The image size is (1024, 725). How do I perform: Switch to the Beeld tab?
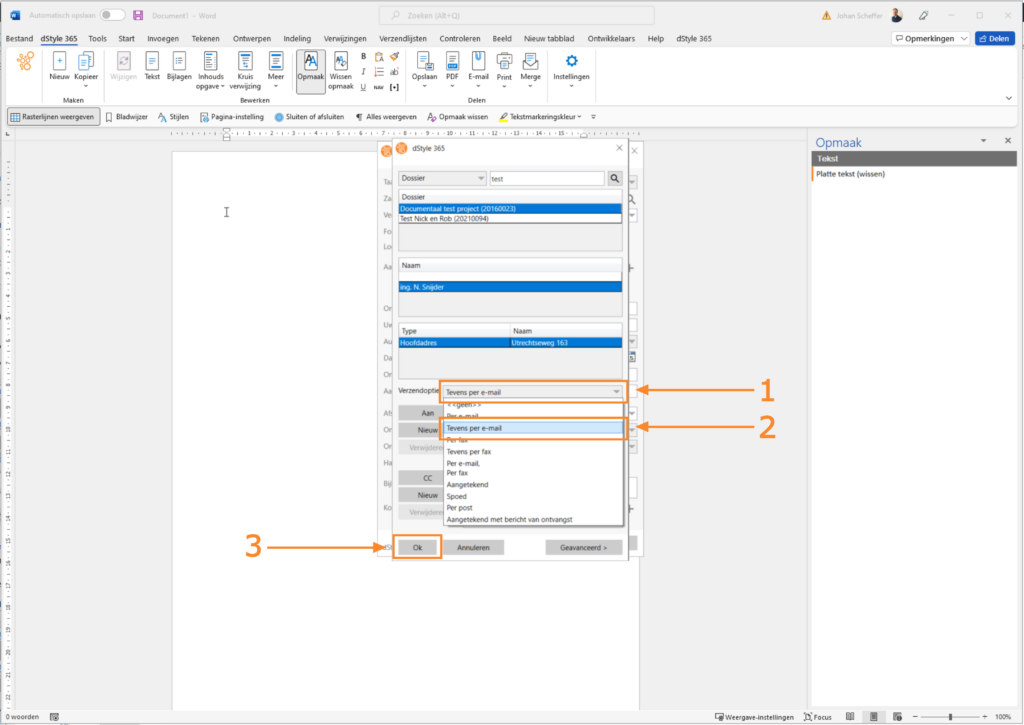pos(502,39)
